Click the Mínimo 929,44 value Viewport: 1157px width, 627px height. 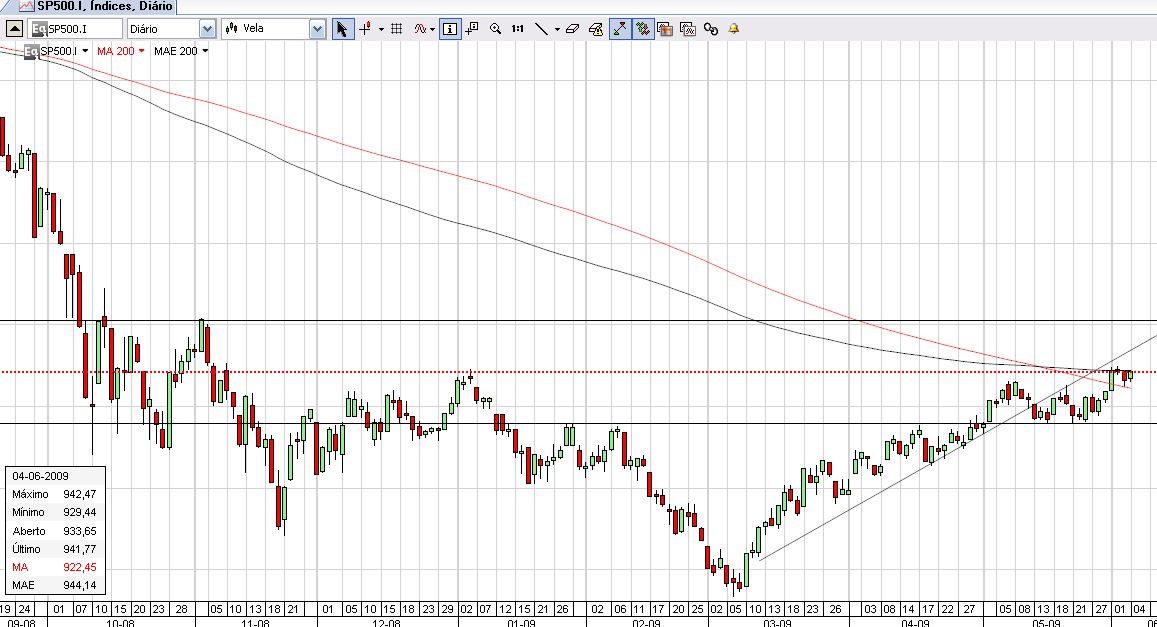click(80, 512)
